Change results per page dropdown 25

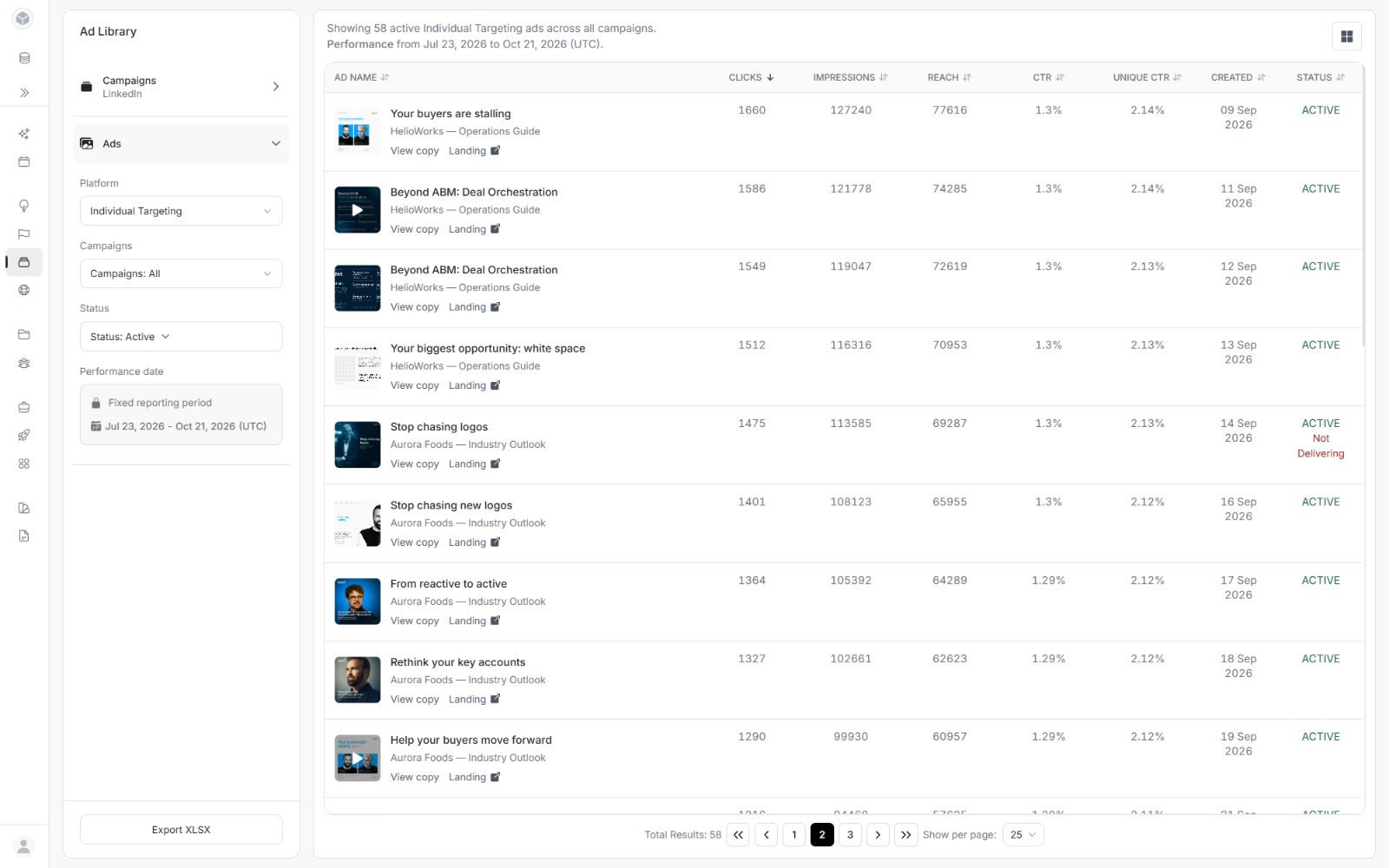pos(1023,835)
